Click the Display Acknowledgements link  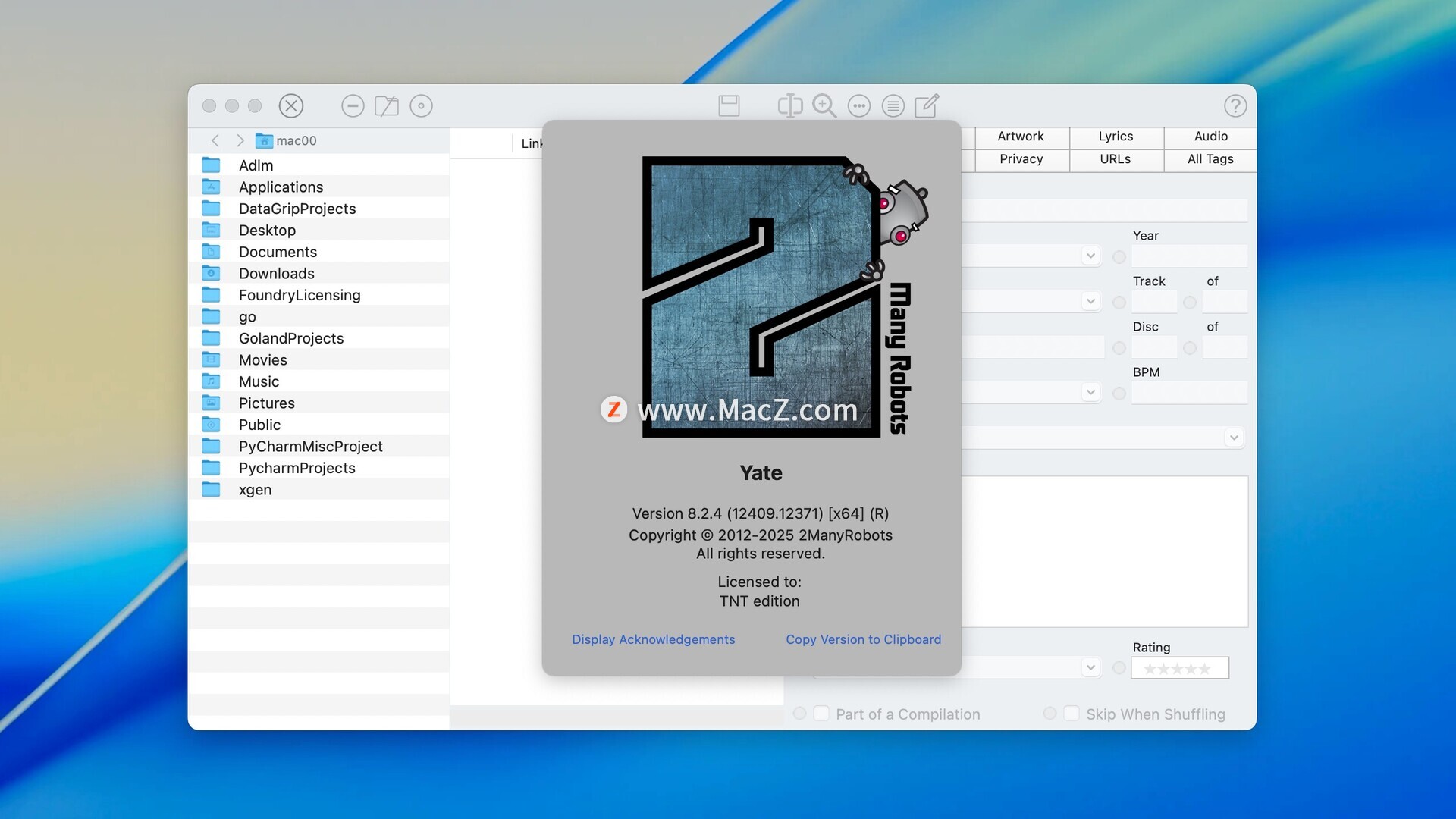coord(654,639)
